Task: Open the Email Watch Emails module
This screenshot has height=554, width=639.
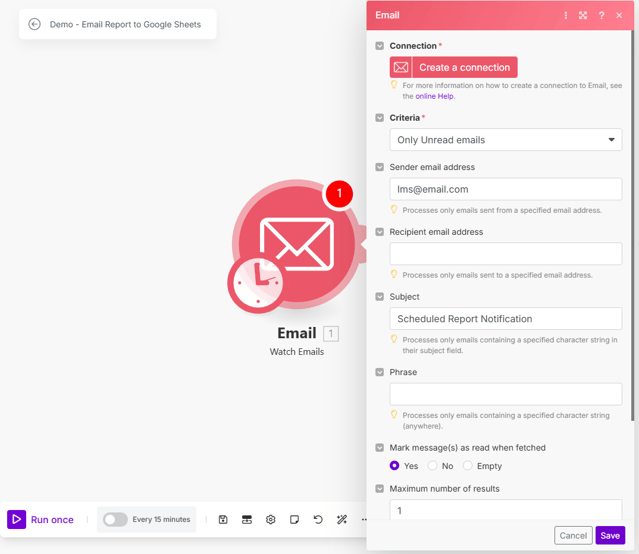Action: pos(297,244)
